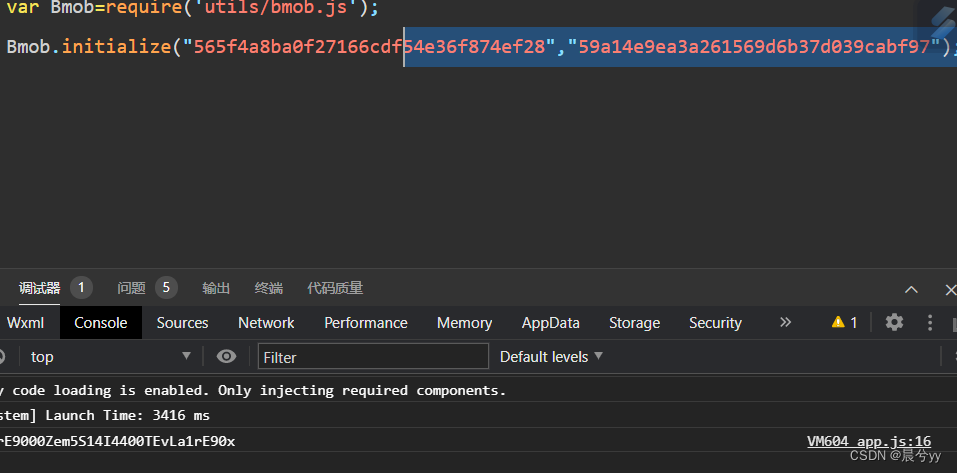Focus the console Filter input field
The image size is (957, 473).
coord(374,356)
